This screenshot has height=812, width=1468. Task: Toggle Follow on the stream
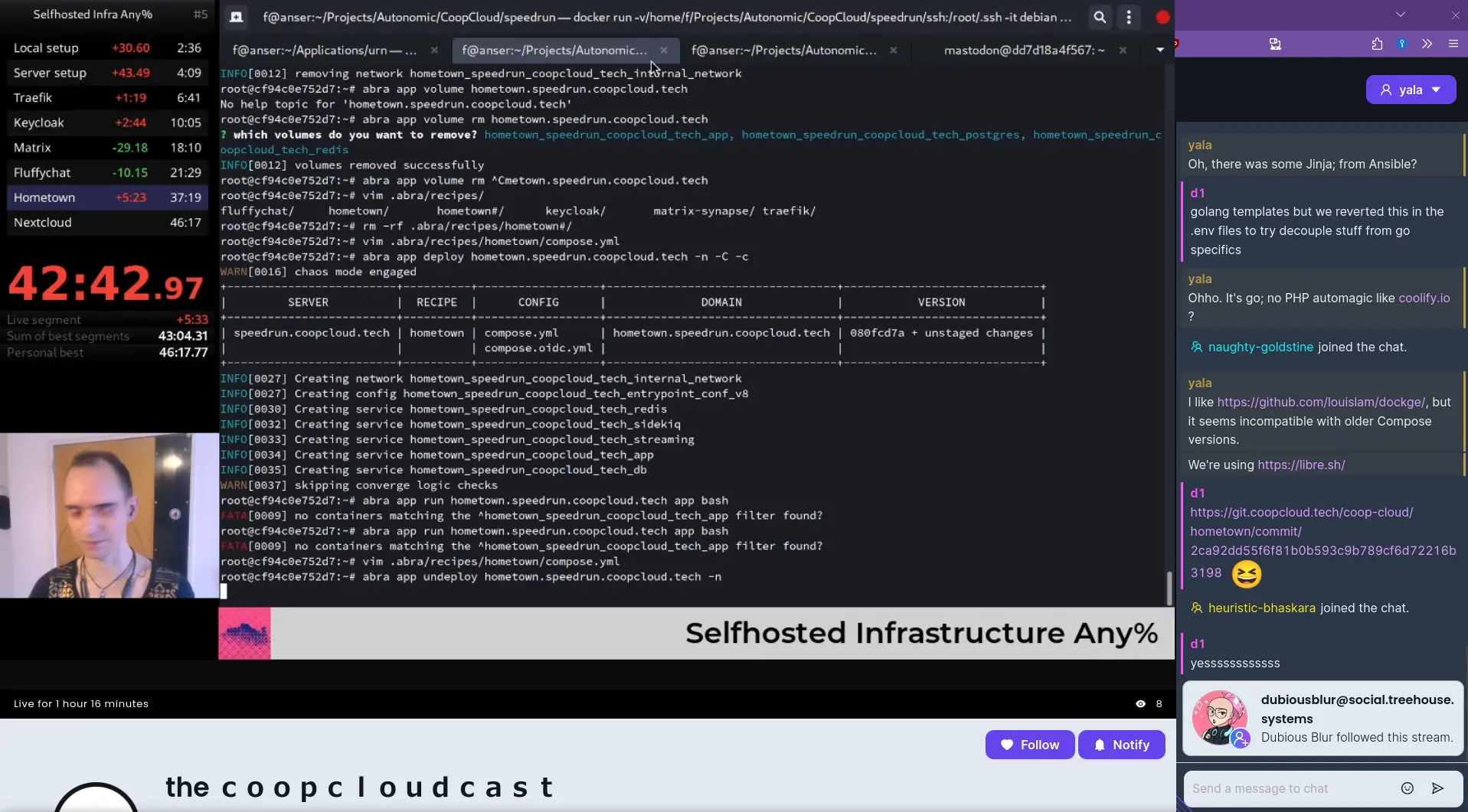1029,744
